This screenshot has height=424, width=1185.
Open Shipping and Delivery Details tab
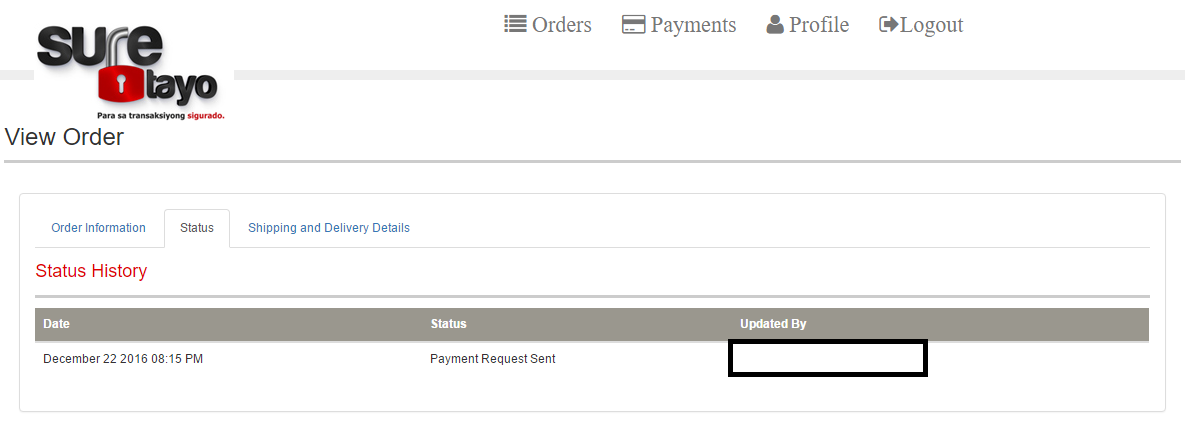coord(329,227)
